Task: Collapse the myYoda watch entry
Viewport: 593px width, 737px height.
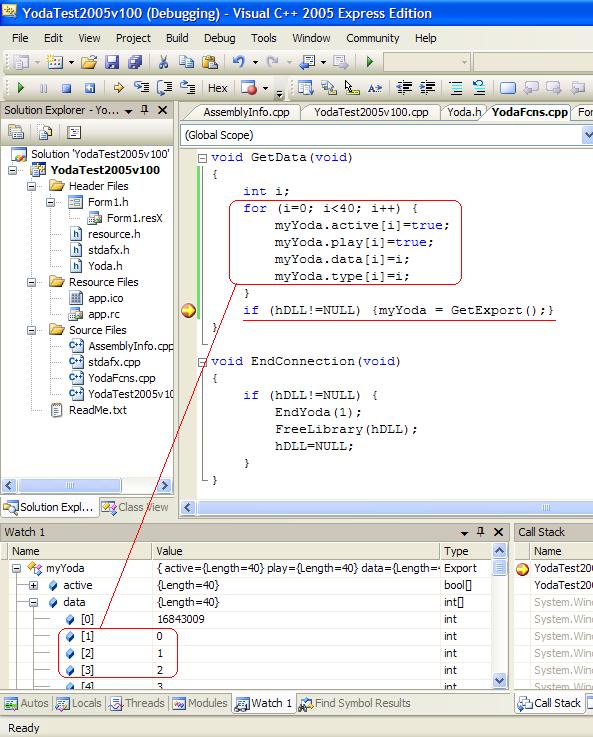Action: click(16, 569)
